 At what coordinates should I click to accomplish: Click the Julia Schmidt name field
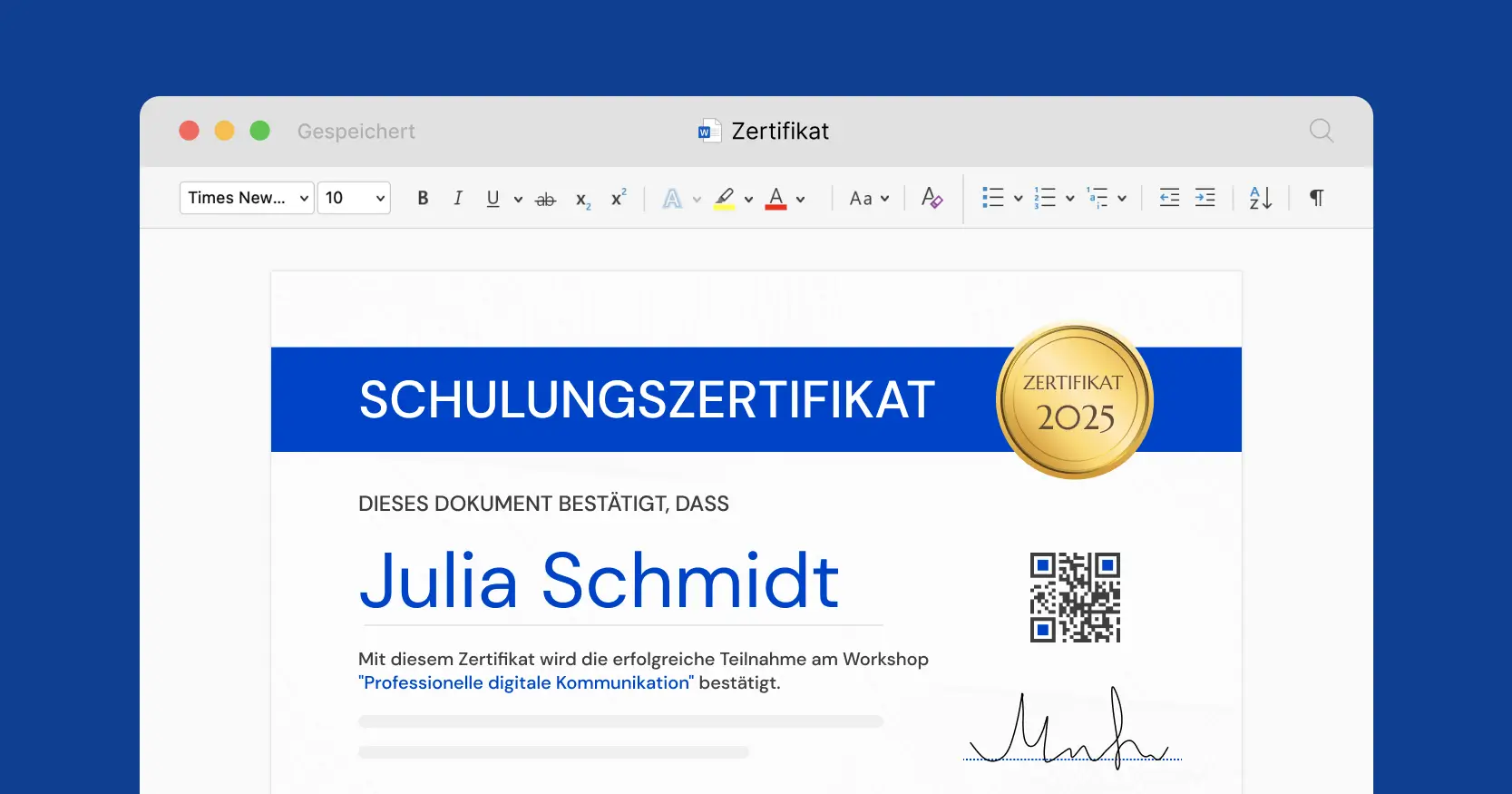tap(599, 581)
